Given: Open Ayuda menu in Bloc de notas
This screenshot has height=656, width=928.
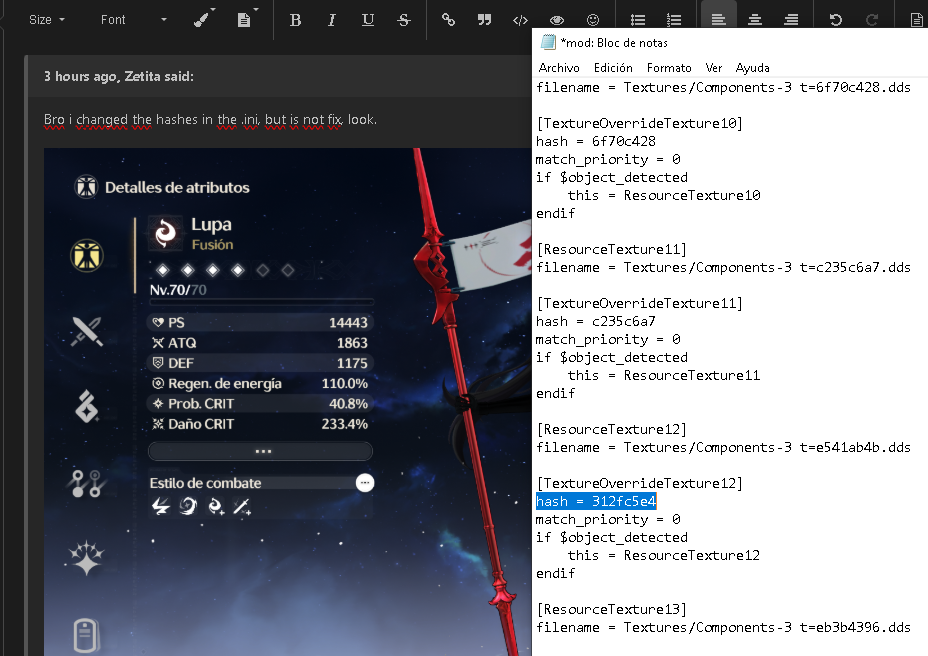Looking at the screenshot, I should [752, 67].
